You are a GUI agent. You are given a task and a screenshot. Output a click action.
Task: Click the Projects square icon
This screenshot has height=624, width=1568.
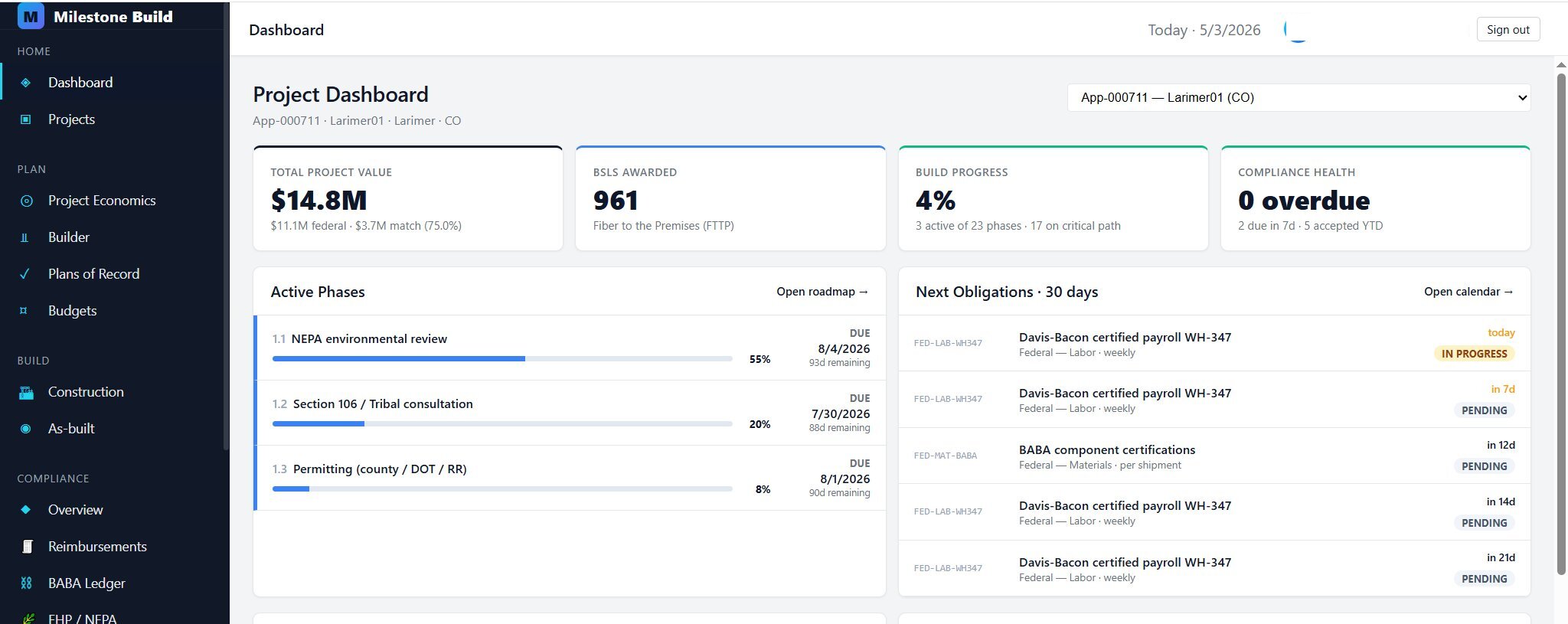click(25, 119)
